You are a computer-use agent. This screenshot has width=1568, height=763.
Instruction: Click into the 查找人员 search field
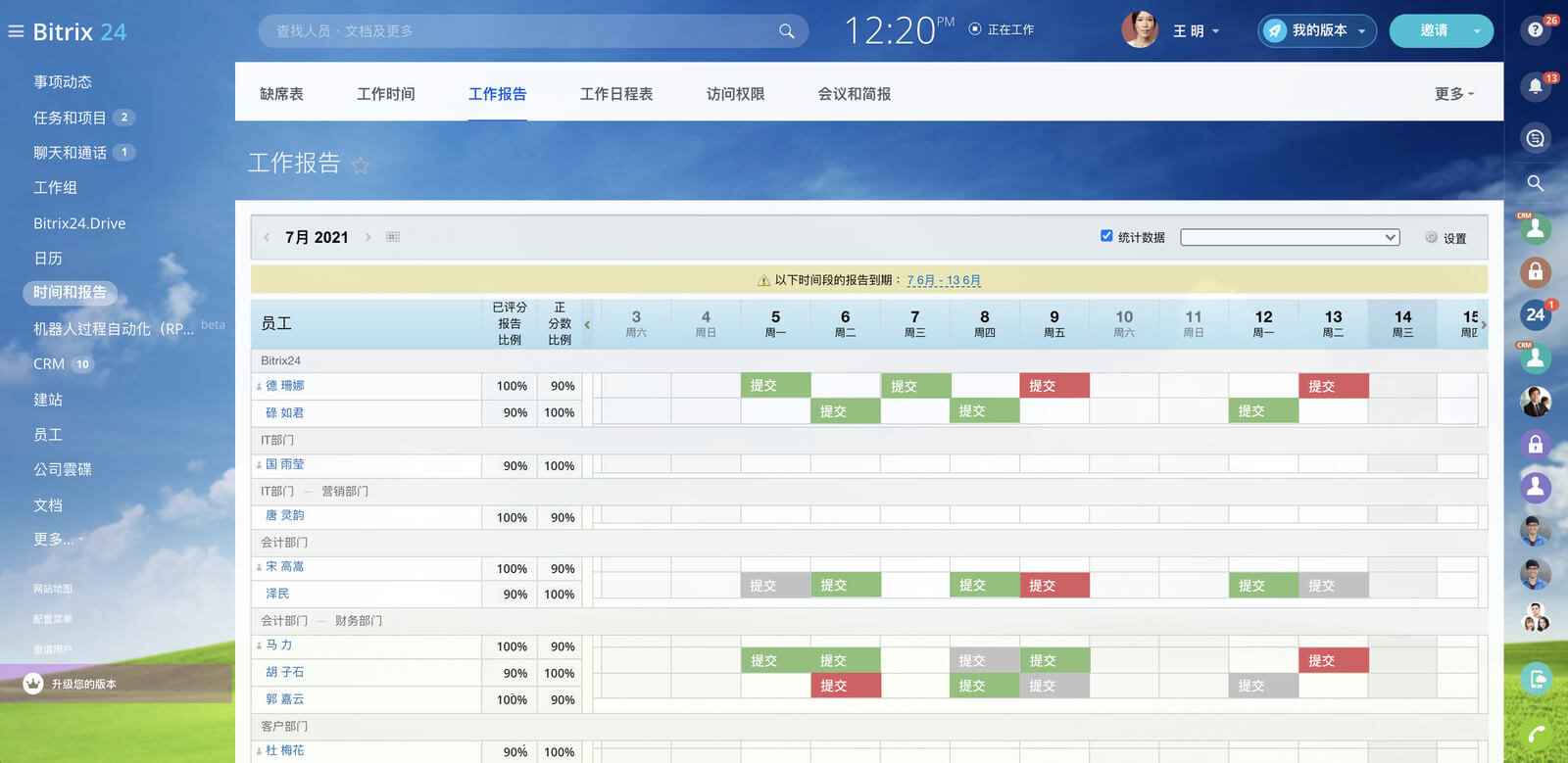(519, 31)
